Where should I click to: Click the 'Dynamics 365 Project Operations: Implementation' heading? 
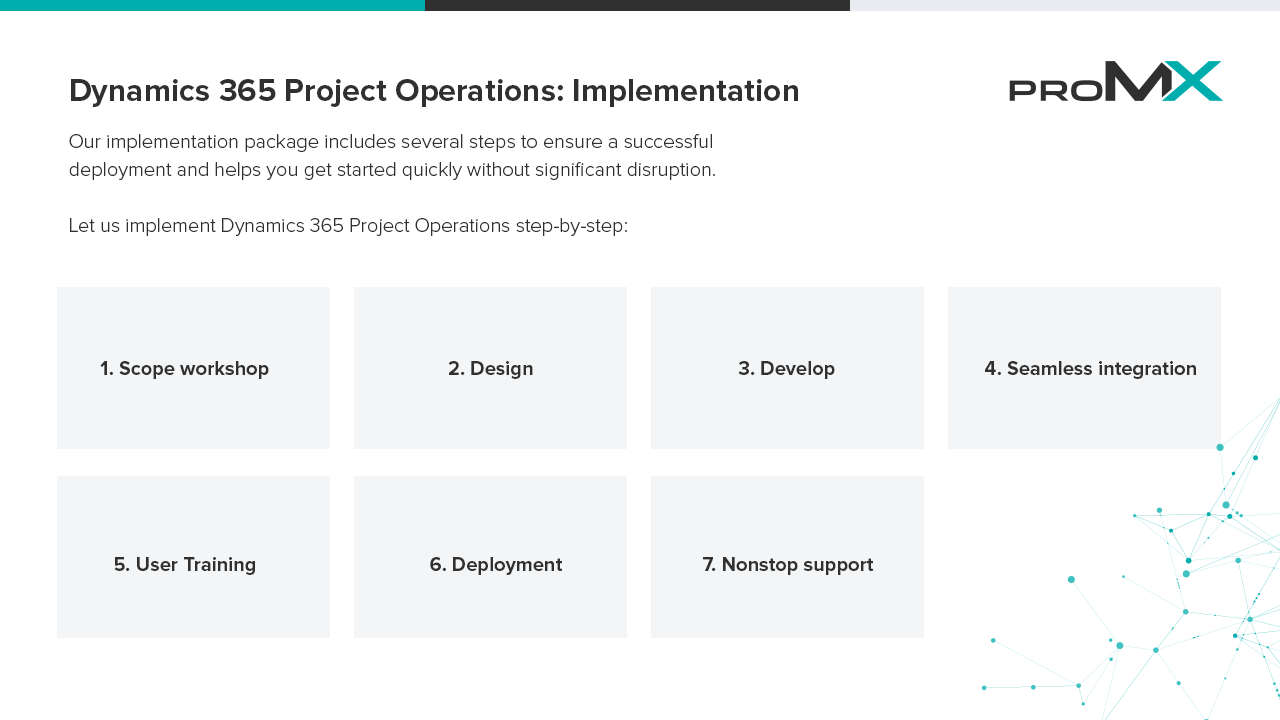coord(434,91)
